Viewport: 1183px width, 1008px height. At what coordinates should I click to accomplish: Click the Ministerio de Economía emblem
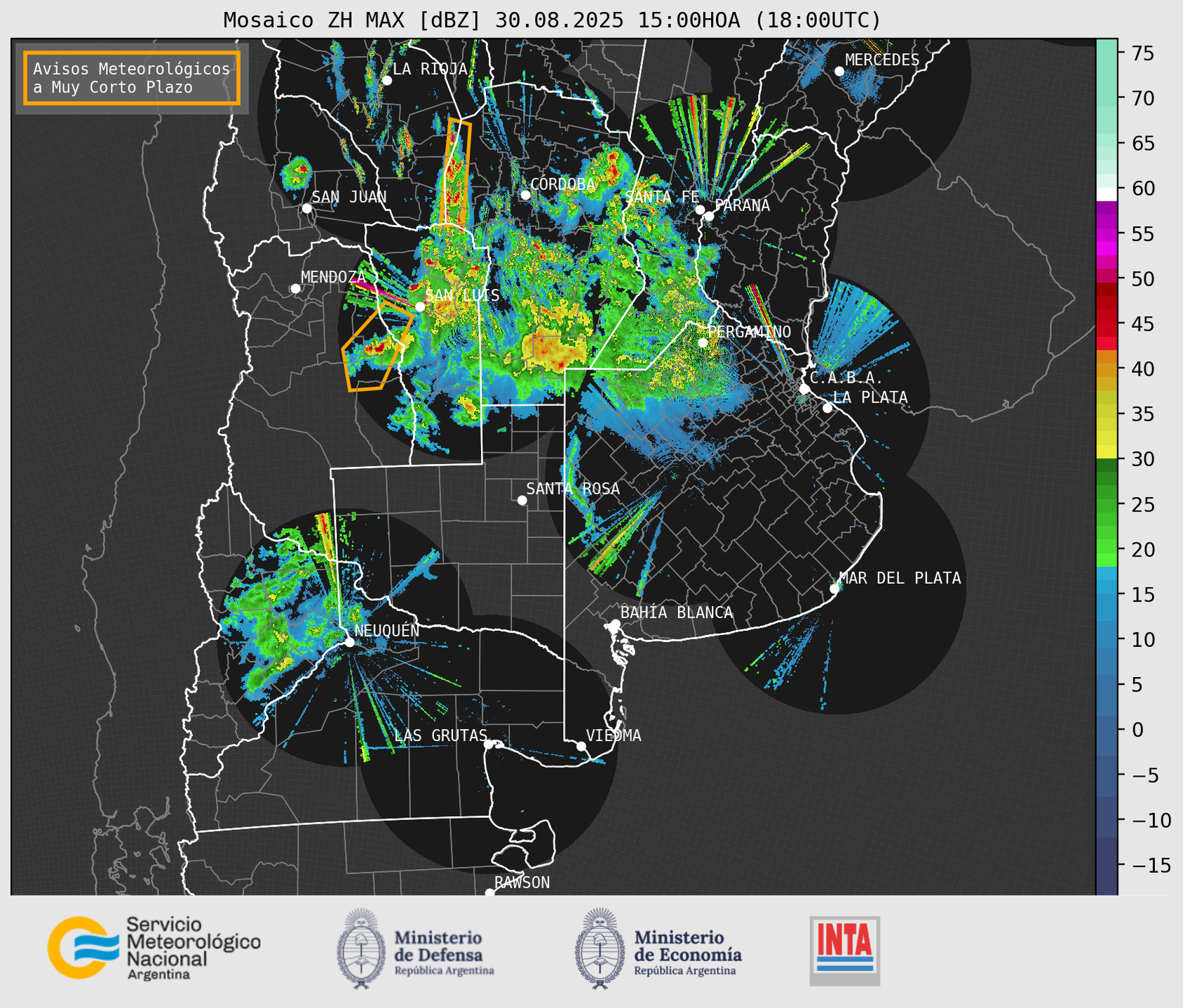pyautogui.click(x=600, y=948)
